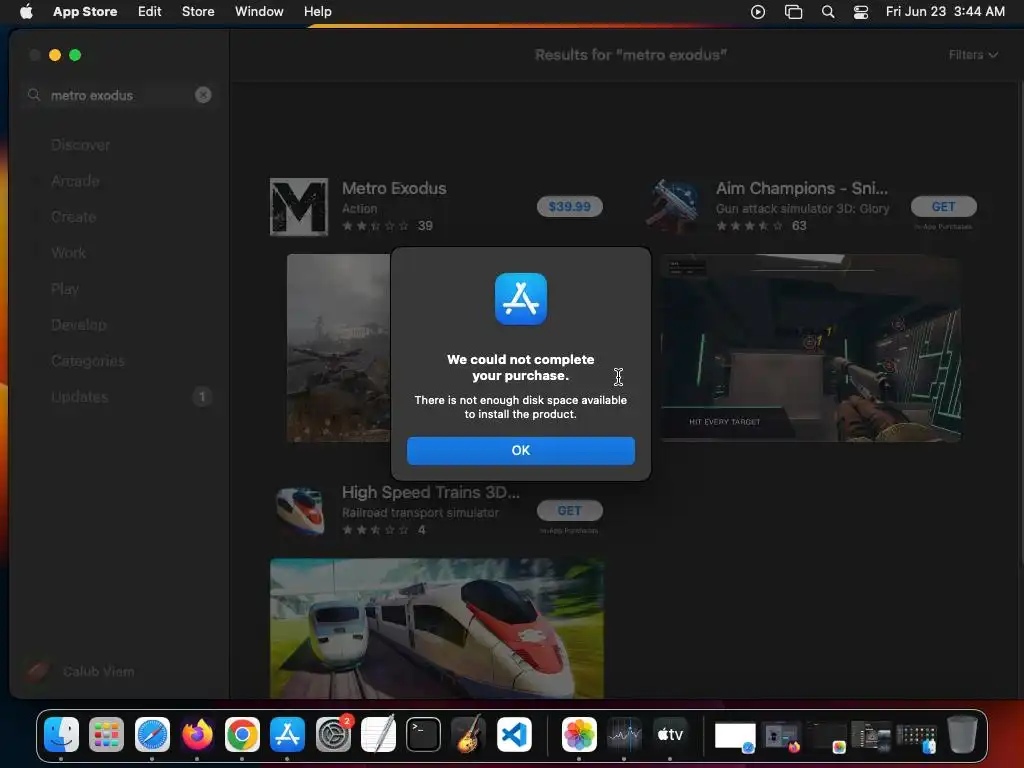Open the Work sidebar section
The image size is (1024, 768).
69,253
